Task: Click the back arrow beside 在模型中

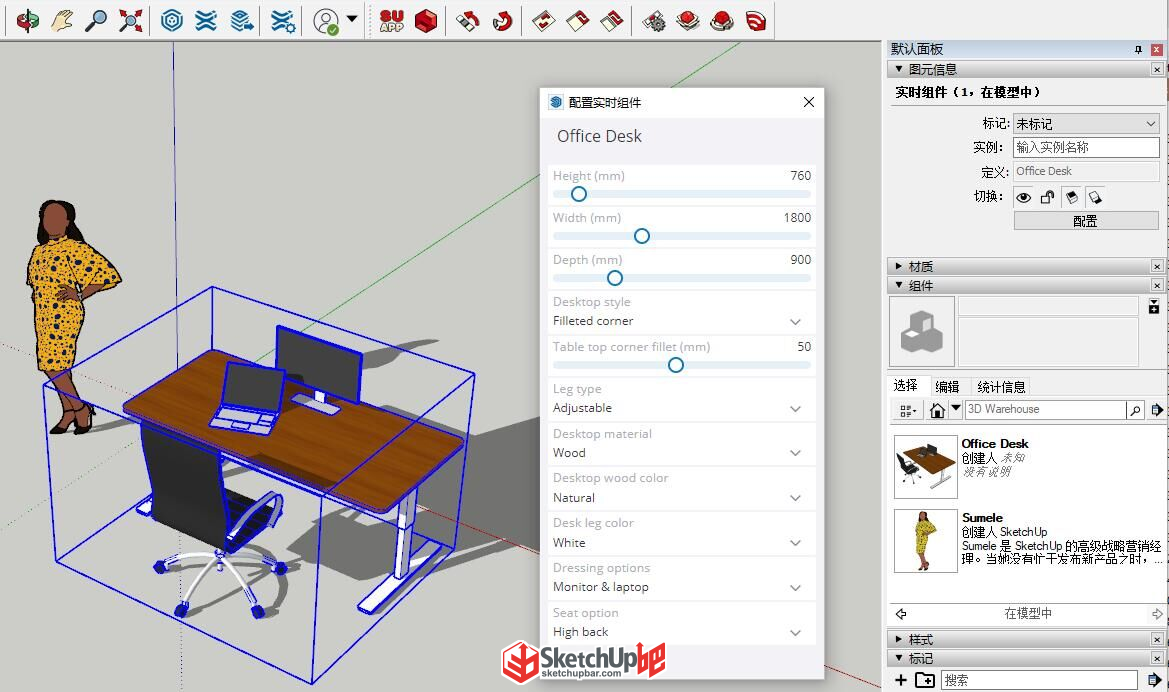Action: point(901,614)
